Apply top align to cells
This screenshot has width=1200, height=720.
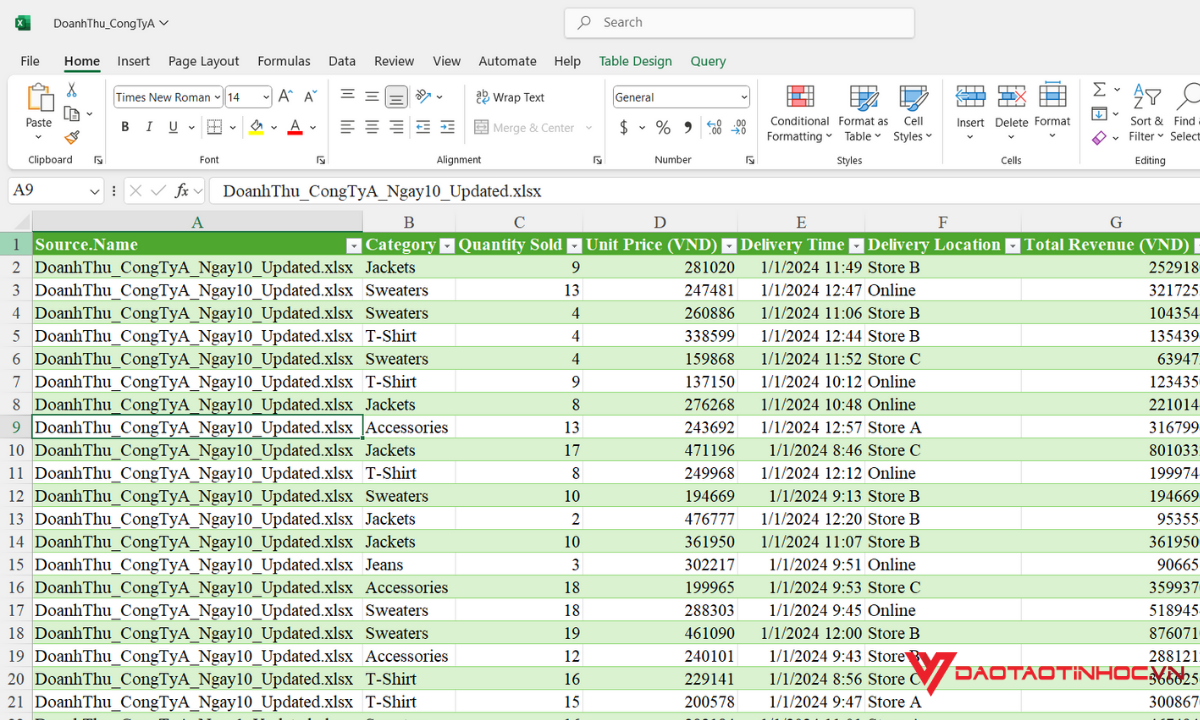coord(347,96)
